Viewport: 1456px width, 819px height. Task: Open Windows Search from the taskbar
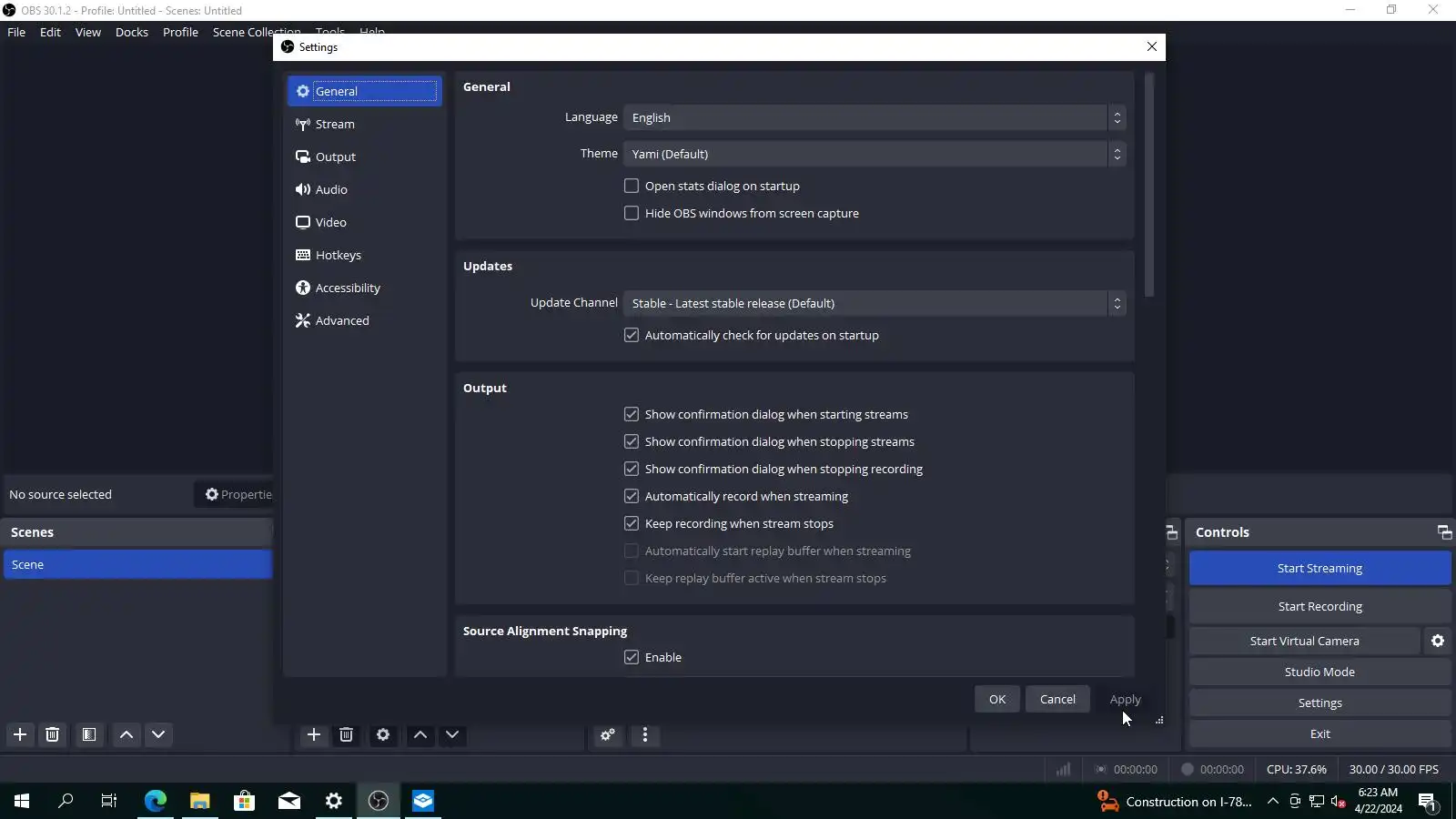tap(66, 801)
